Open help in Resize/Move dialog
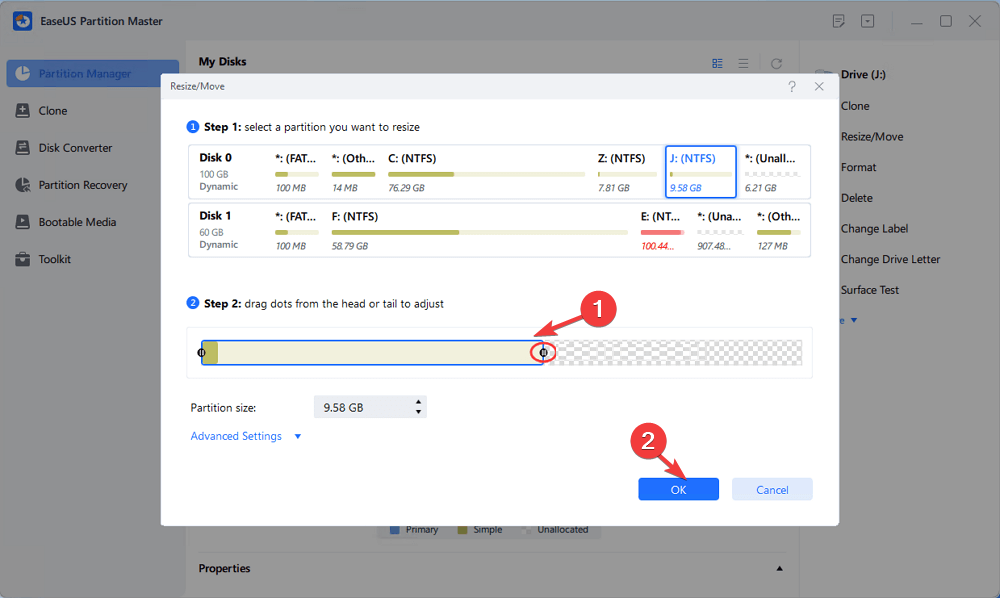Screen dimensions: 1000x598 791,86
